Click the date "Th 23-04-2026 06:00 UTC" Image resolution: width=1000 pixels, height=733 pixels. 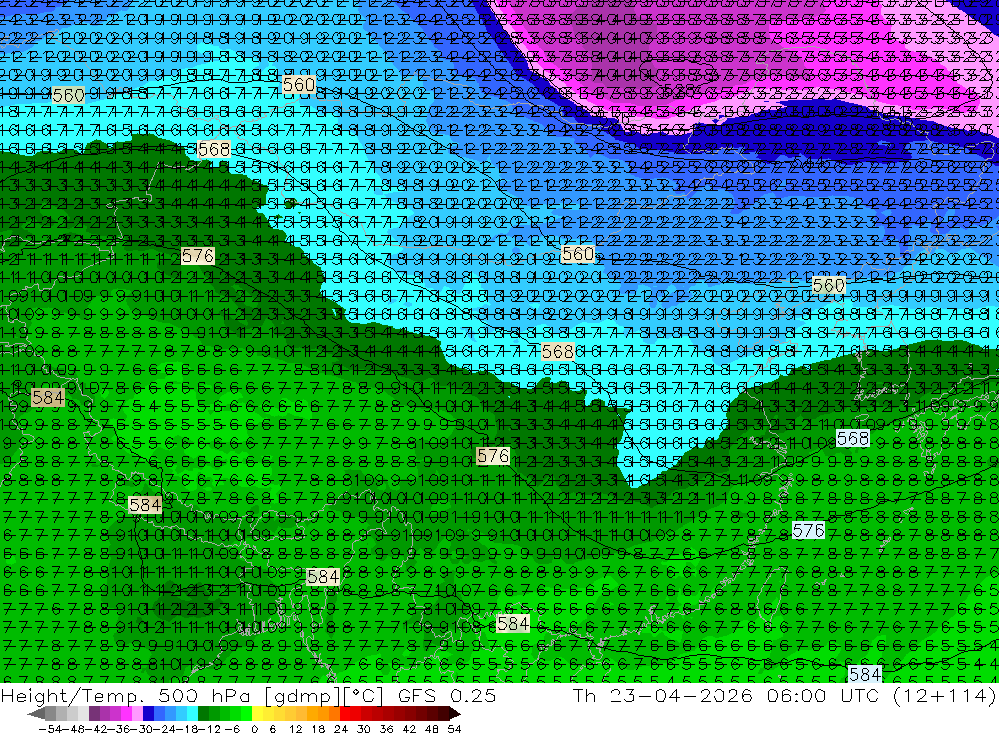(x=726, y=695)
